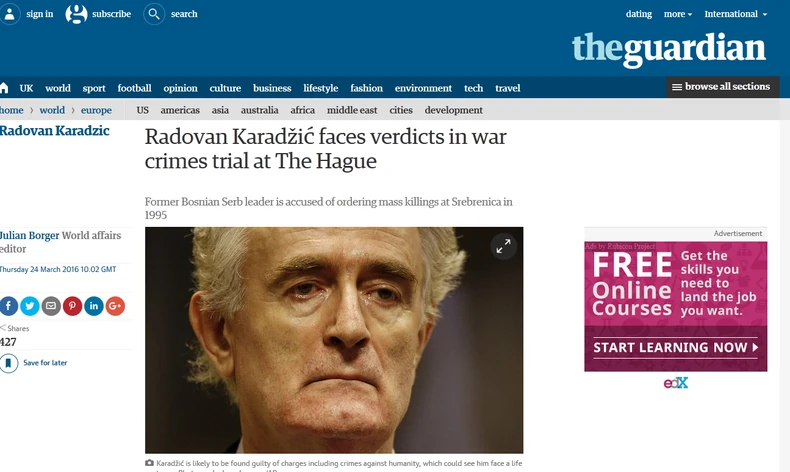Share article by email icon
The image size is (790, 472).
[x=51, y=306]
